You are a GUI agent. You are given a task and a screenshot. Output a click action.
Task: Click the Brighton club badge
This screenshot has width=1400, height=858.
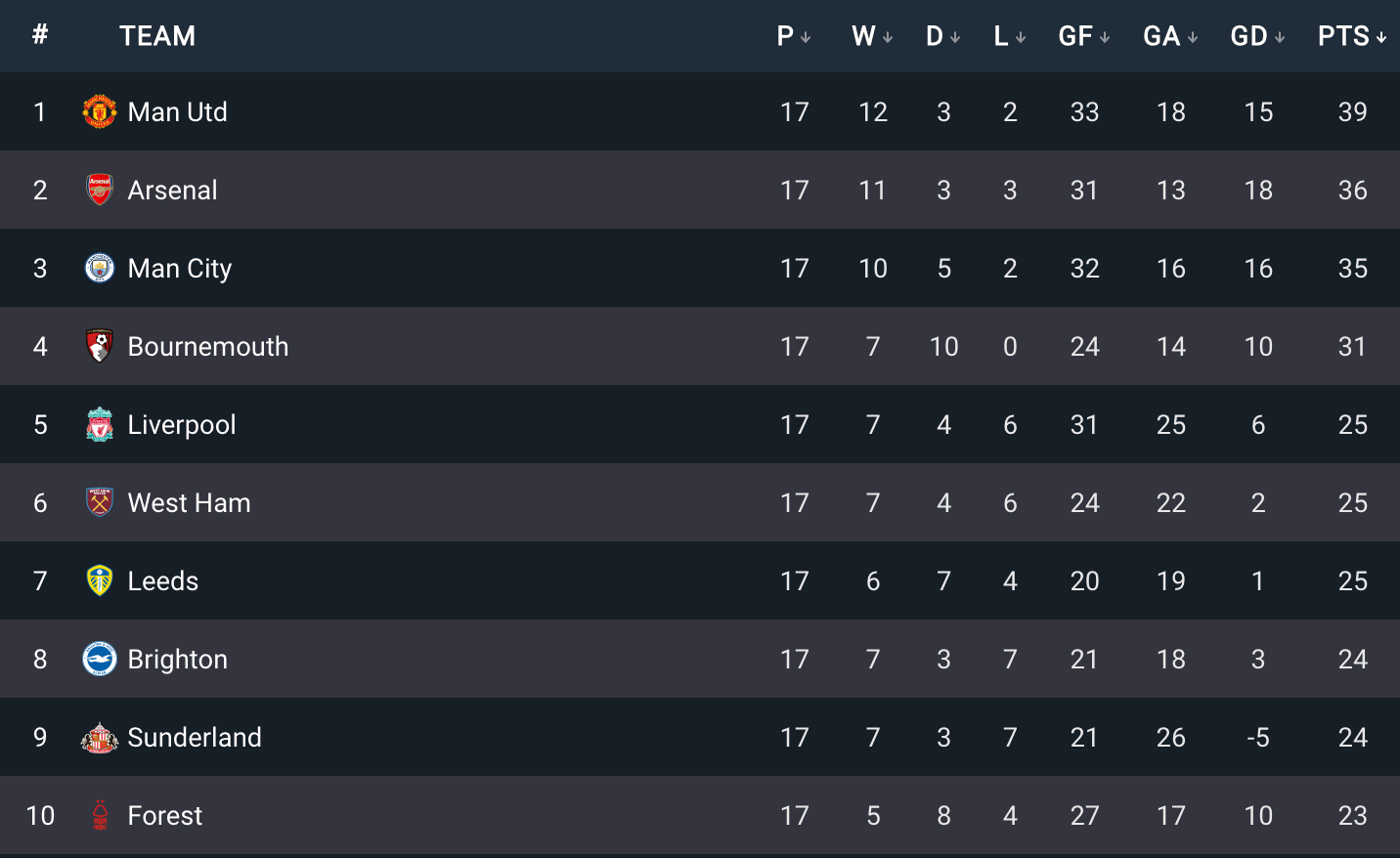pyautogui.click(x=100, y=659)
